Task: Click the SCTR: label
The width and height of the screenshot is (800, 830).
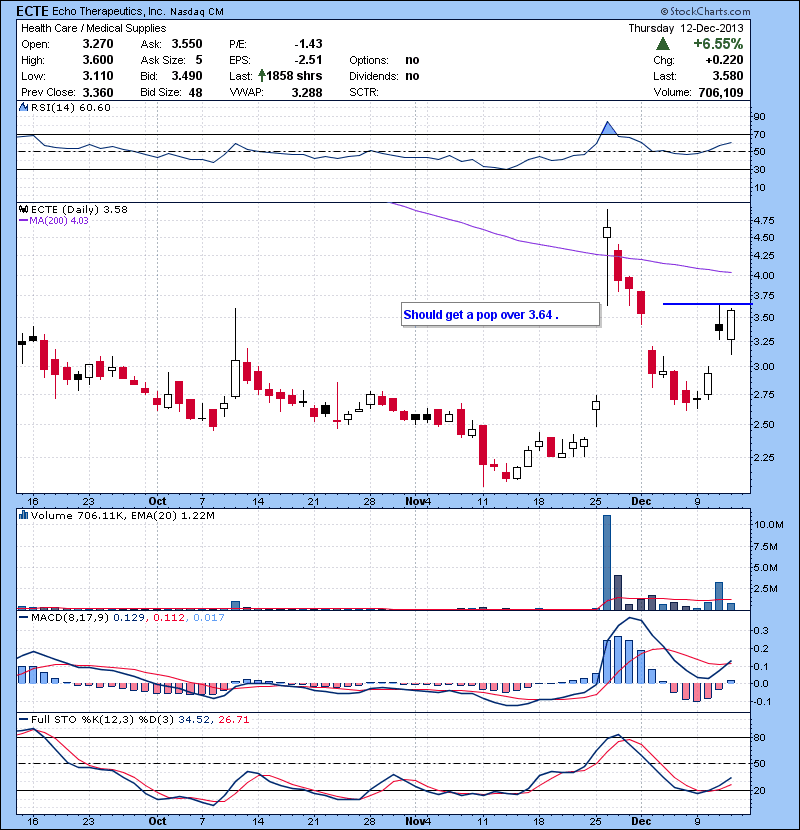Action: click(x=364, y=93)
